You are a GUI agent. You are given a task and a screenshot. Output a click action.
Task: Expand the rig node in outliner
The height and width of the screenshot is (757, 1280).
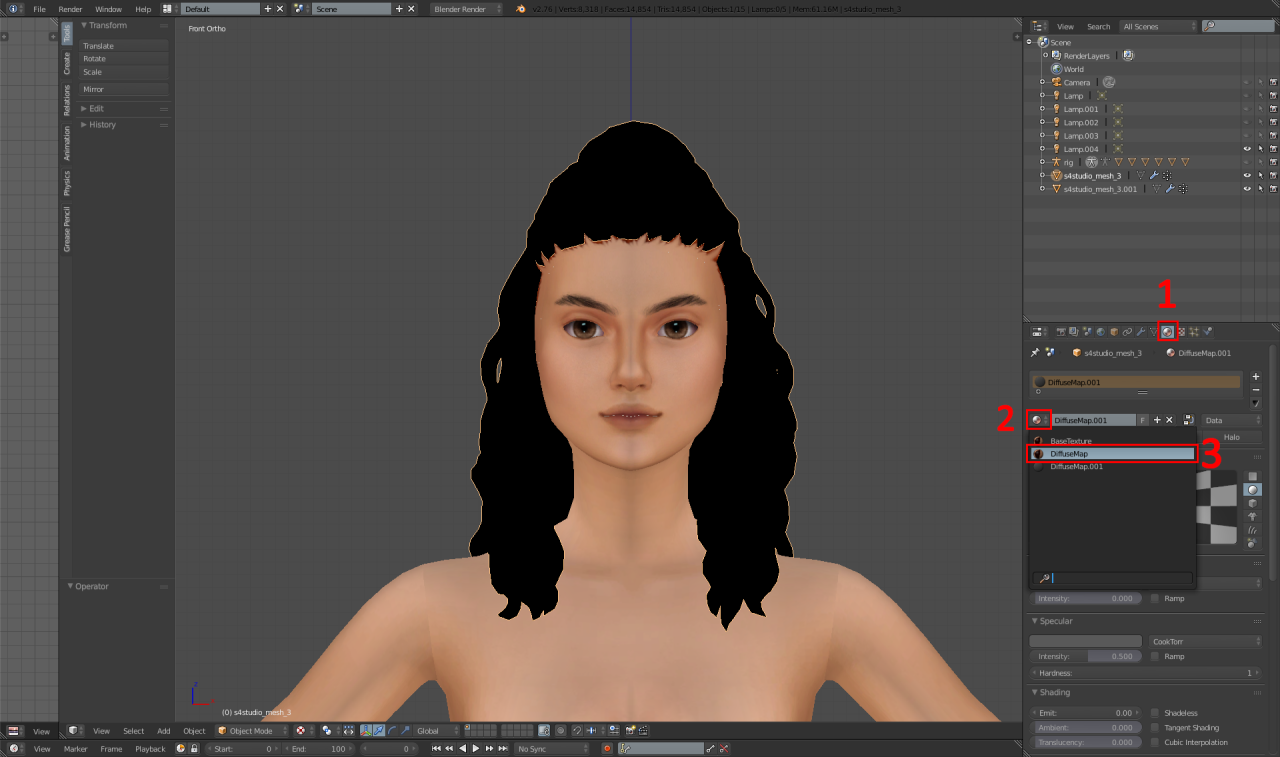pyautogui.click(x=1042, y=162)
